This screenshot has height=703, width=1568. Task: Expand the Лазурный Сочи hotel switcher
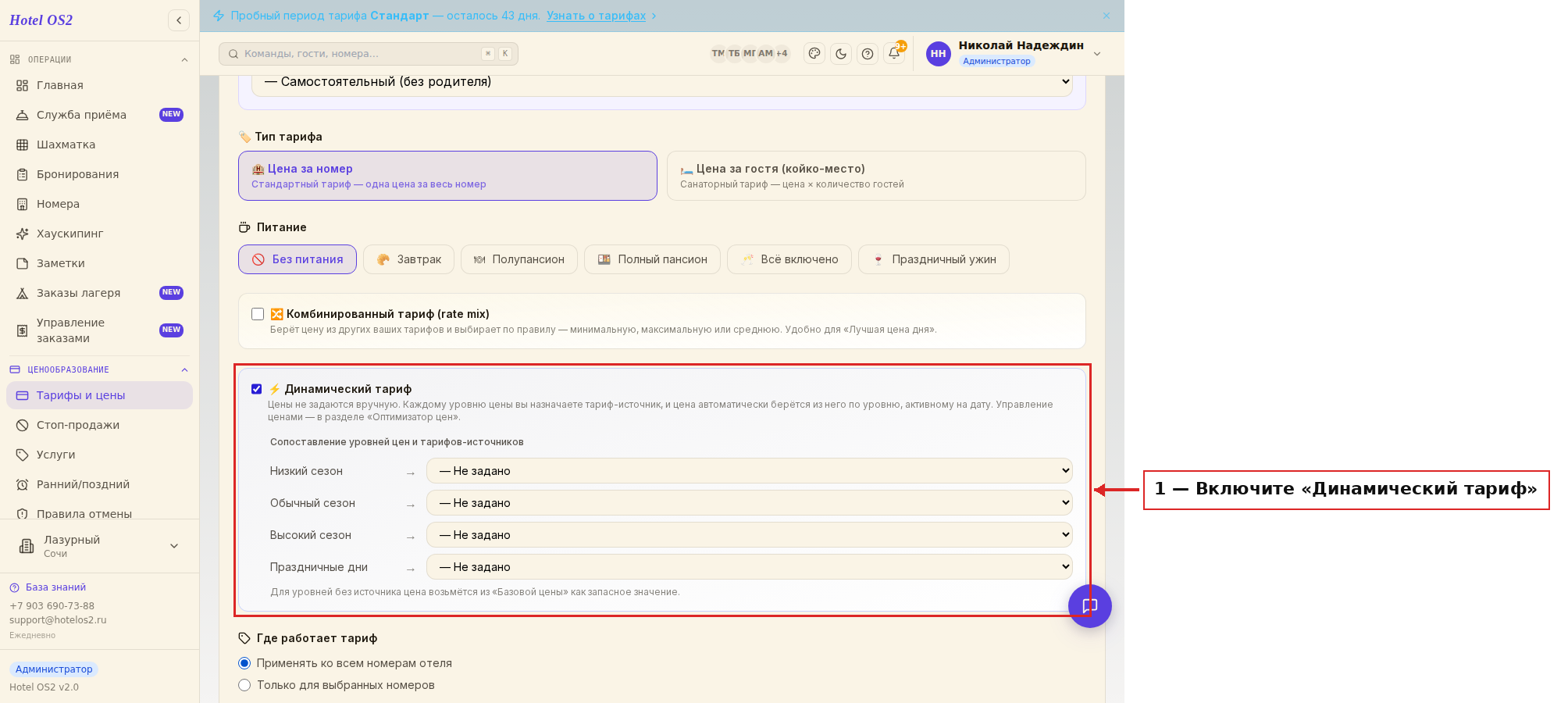coord(174,546)
